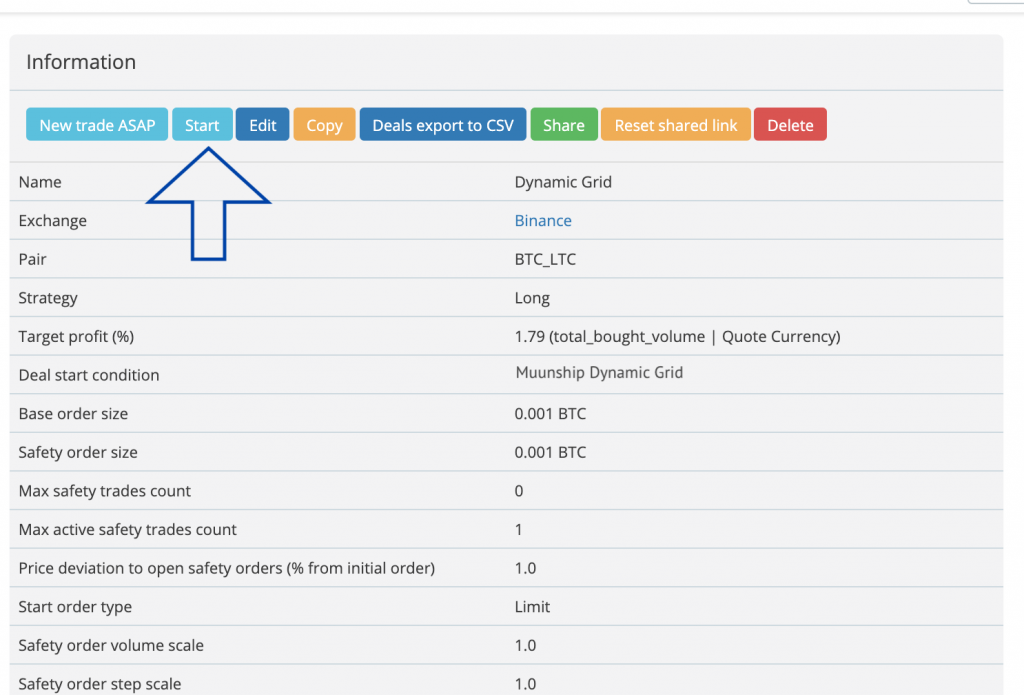
Task: Copy this bot configuration
Action: coord(324,125)
